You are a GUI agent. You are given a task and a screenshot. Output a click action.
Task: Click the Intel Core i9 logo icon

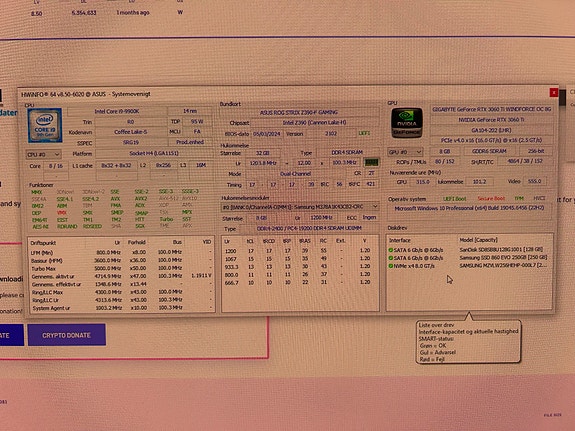[x=45, y=125]
